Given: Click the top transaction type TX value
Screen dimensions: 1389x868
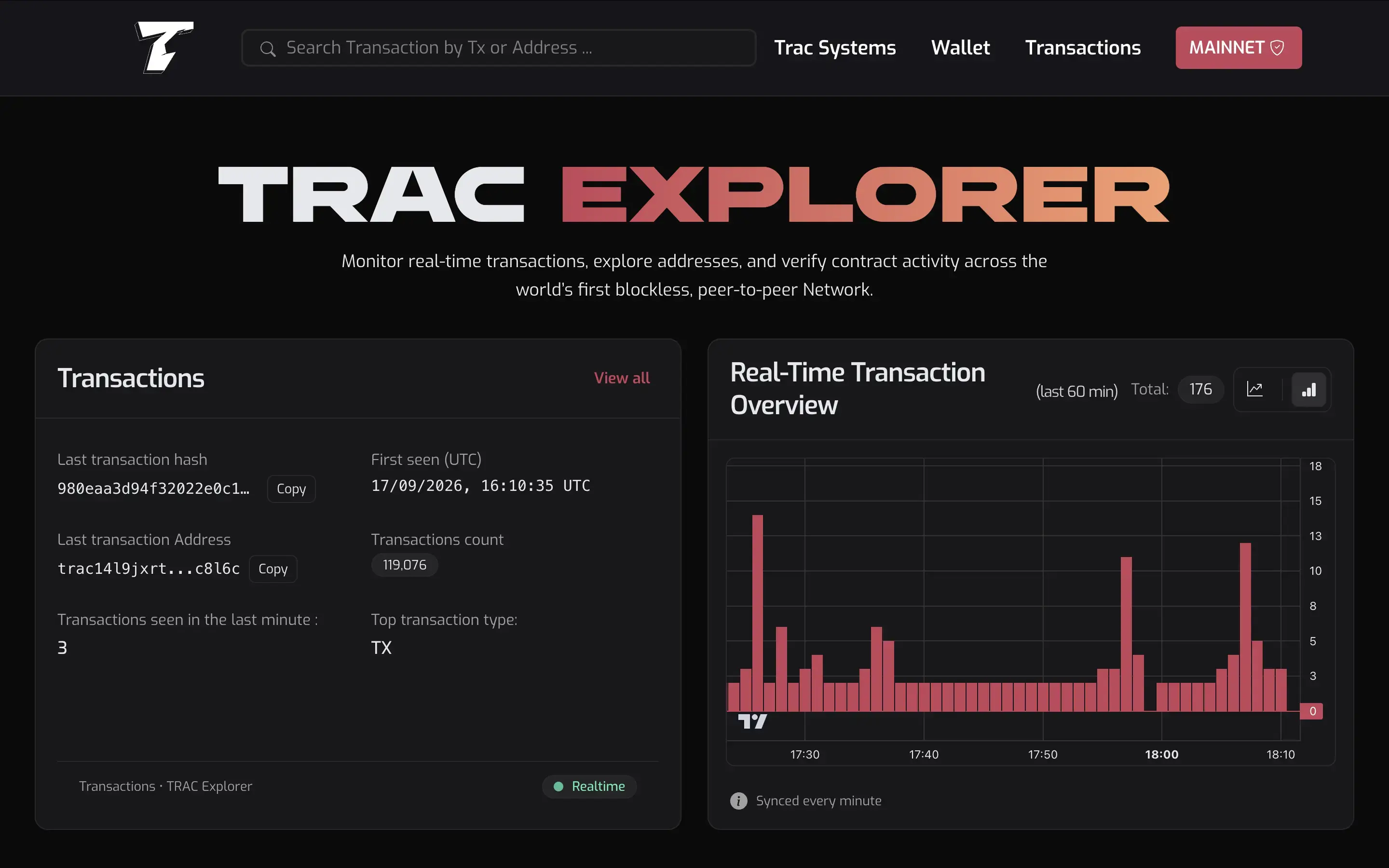Looking at the screenshot, I should tap(381, 648).
